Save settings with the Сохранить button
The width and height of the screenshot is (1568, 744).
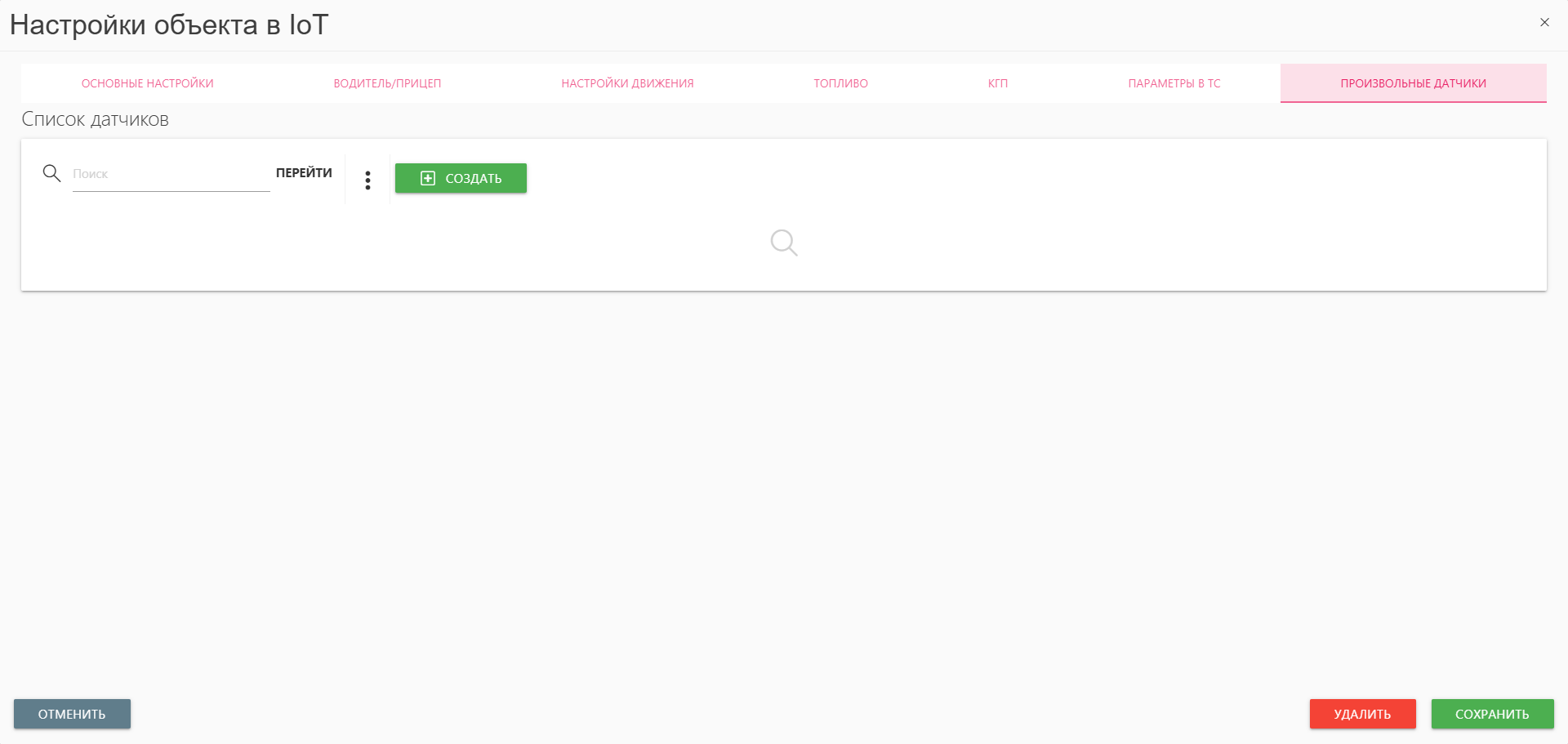(x=1492, y=714)
